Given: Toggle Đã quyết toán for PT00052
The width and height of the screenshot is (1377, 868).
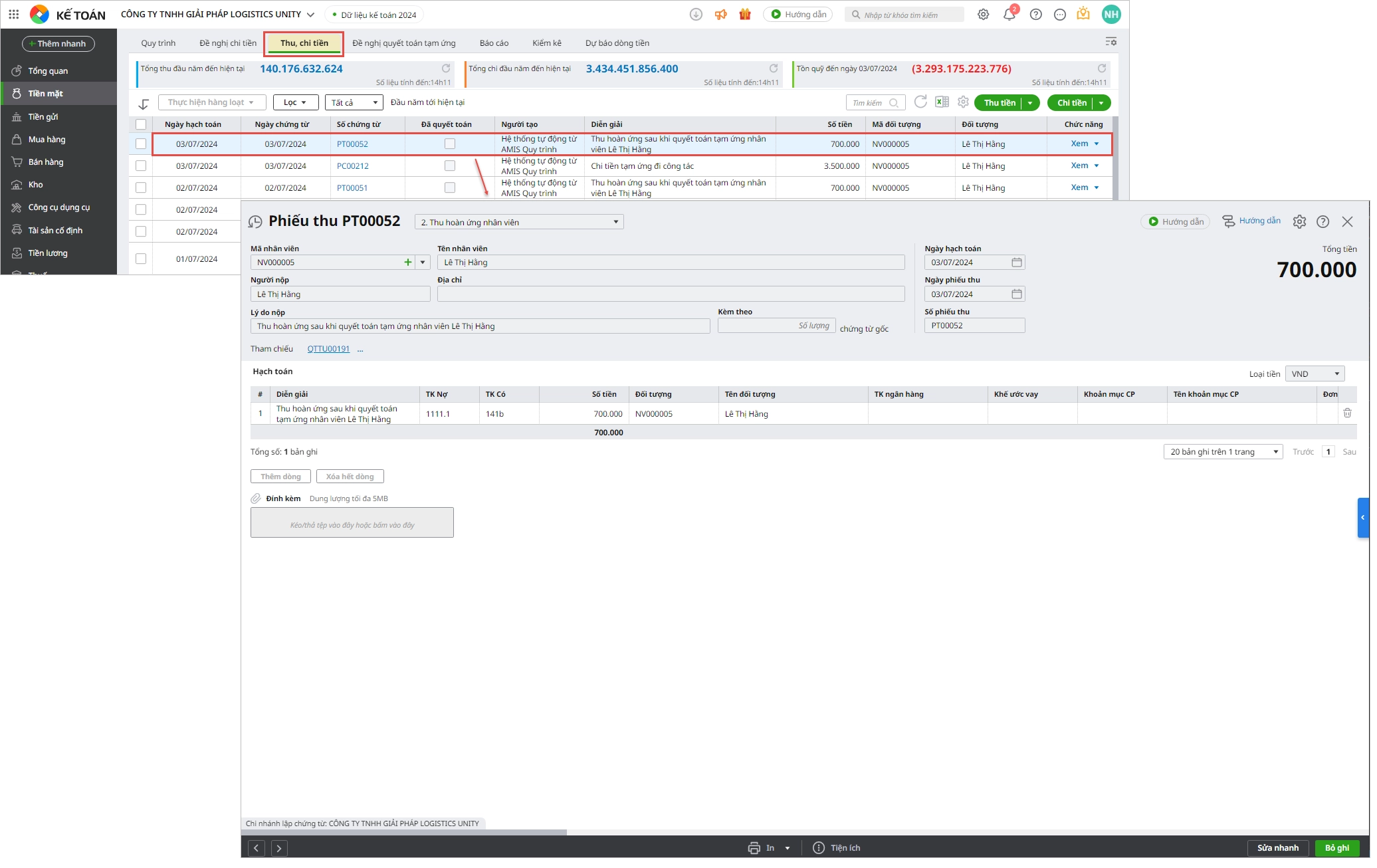Looking at the screenshot, I should pyautogui.click(x=450, y=144).
